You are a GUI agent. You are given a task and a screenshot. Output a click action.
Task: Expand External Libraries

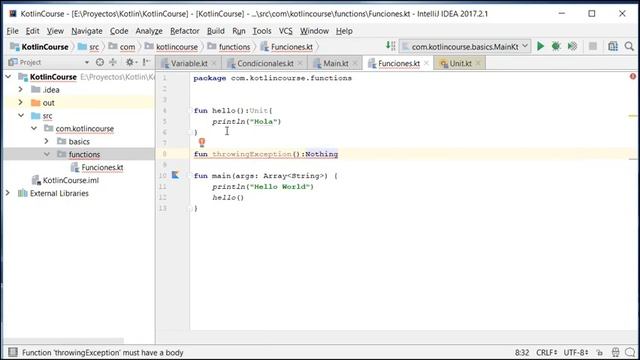coord(8,193)
